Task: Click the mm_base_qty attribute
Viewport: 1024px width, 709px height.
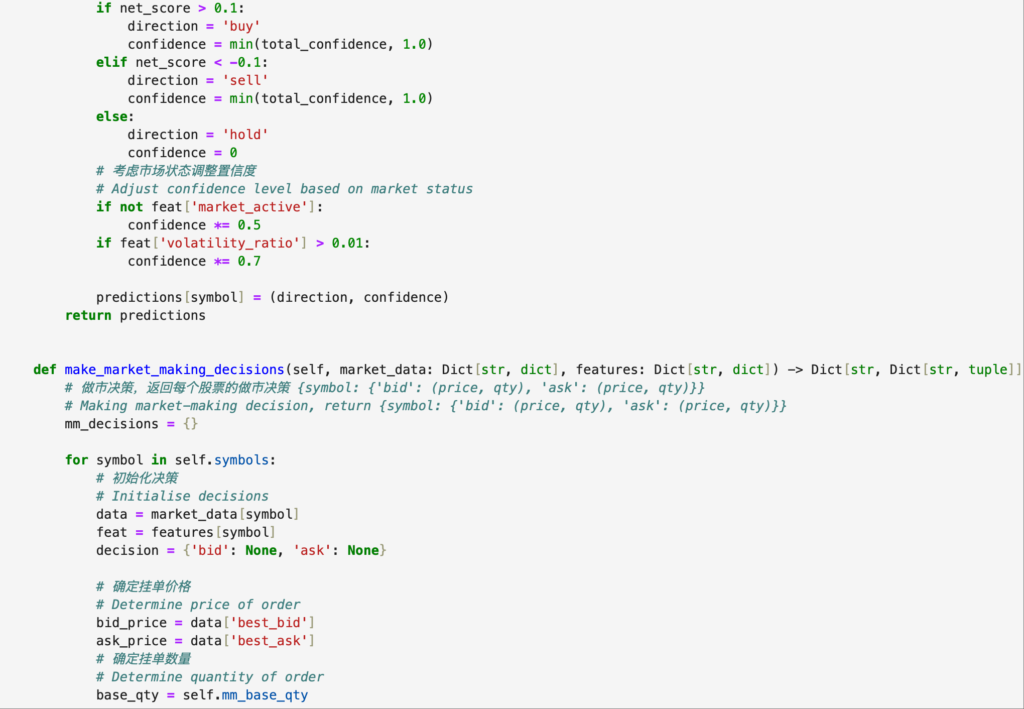Action: click(x=268, y=694)
